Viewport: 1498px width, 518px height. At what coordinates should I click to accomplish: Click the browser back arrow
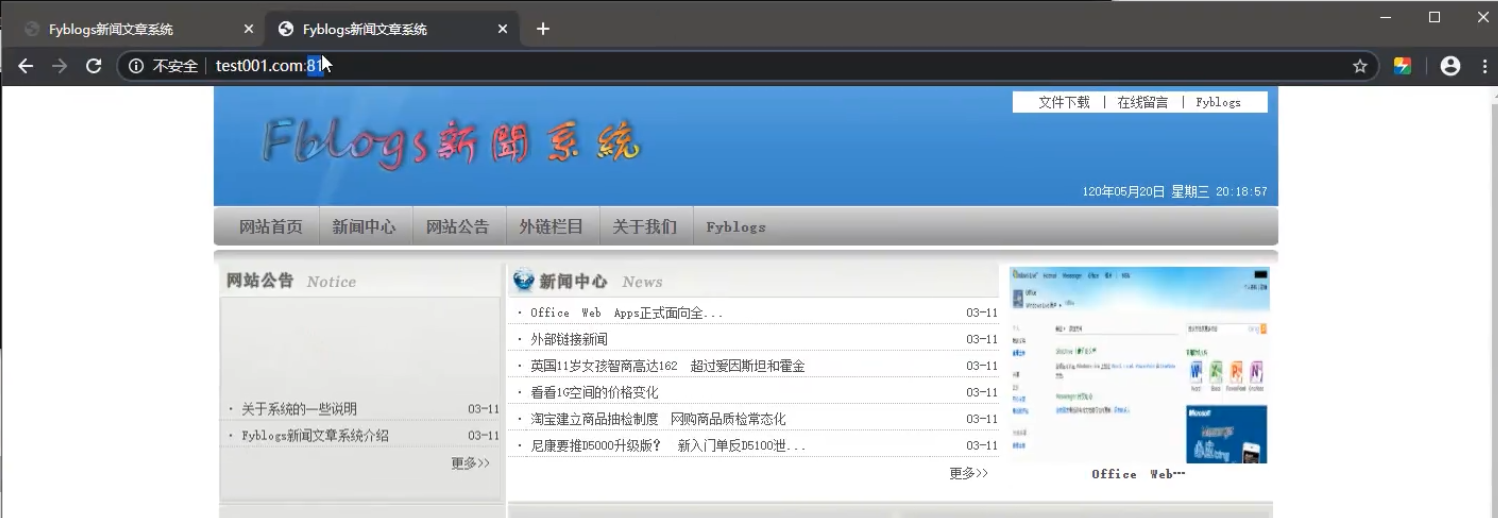[x=26, y=66]
